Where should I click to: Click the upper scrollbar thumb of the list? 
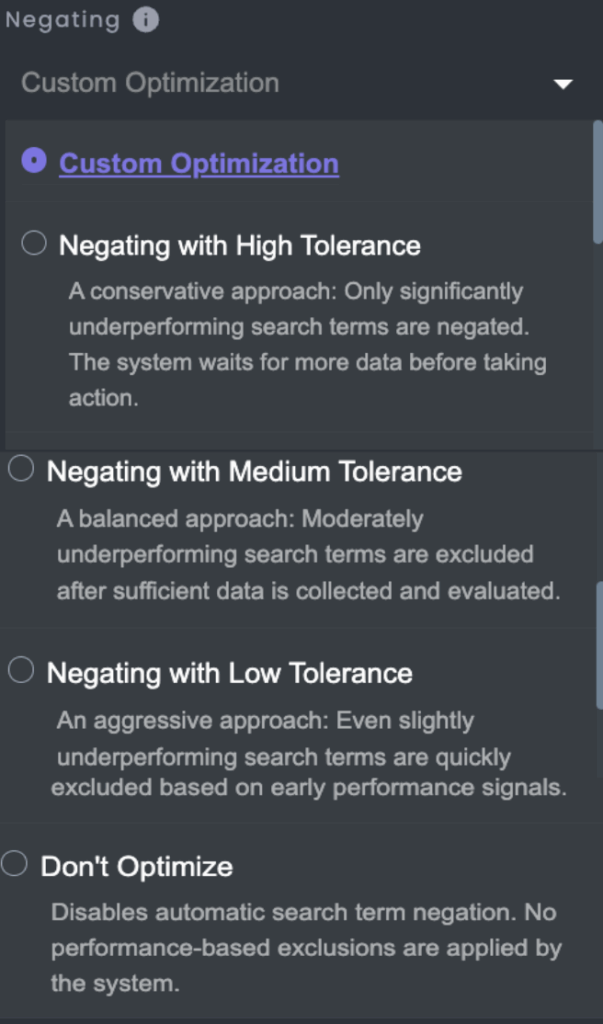point(597,180)
